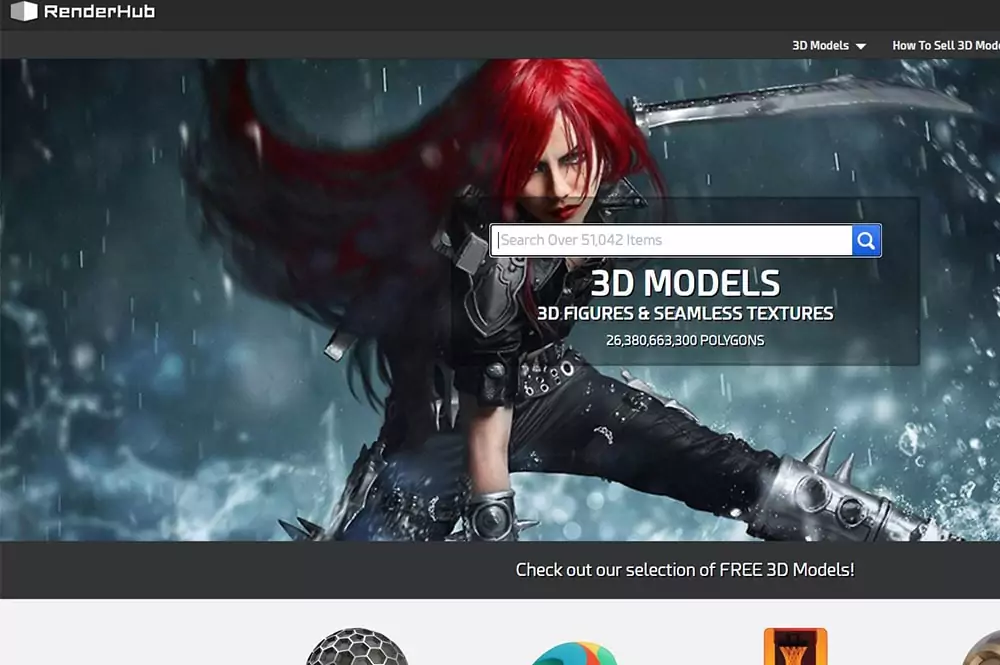The image size is (1000, 665).
Task: Open the orange basketball hoop thumbnail
Action: click(795, 647)
